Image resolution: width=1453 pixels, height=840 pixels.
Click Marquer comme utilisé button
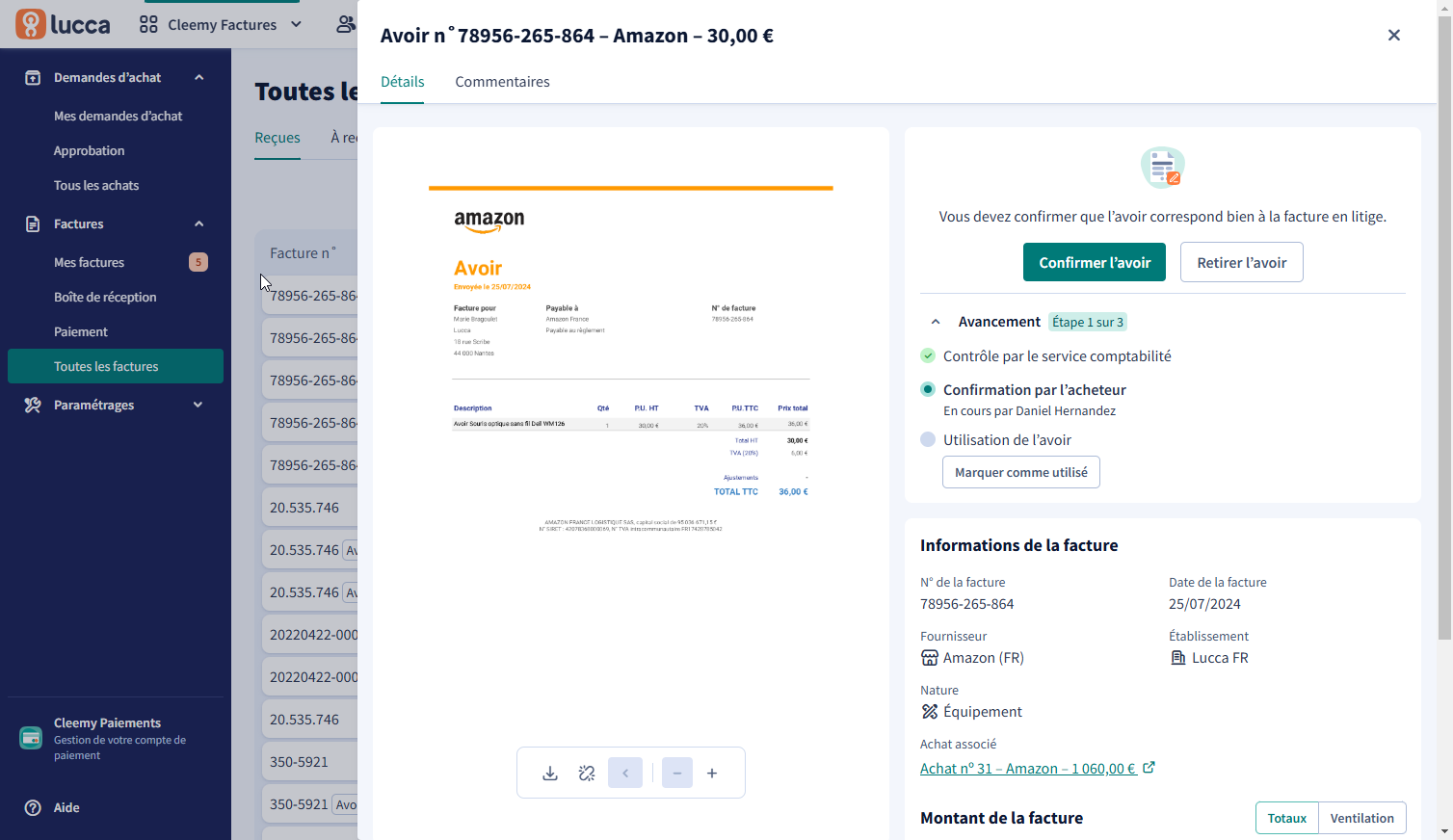pyautogui.click(x=1021, y=472)
